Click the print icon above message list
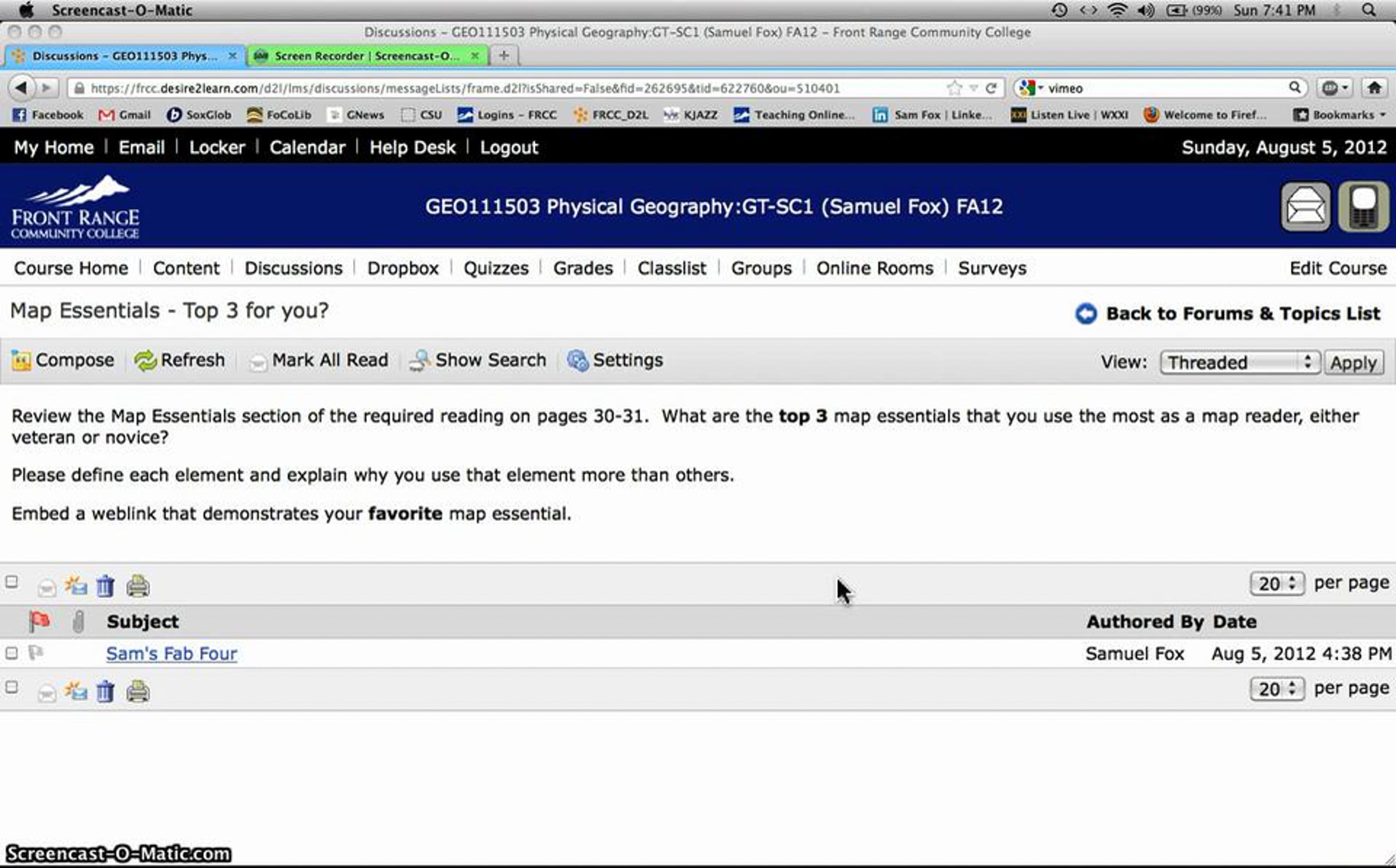This screenshot has width=1396, height=868. click(138, 586)
